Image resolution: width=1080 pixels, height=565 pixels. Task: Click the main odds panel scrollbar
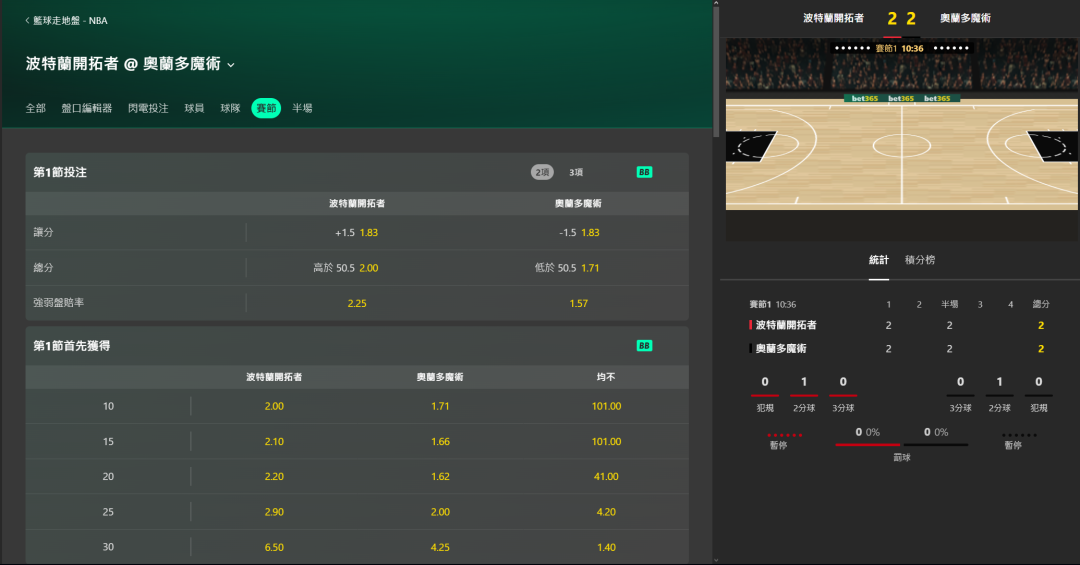[716, 72]
